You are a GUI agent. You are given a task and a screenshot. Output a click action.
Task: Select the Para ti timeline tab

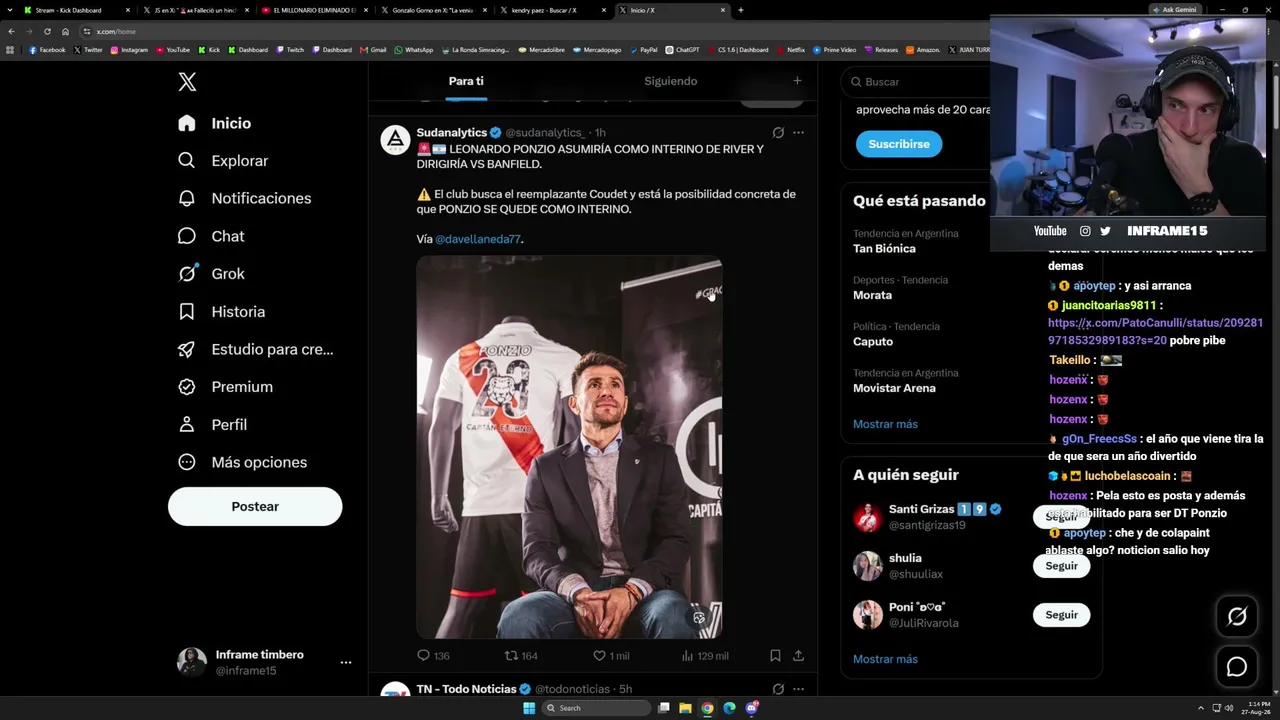click(466, 81)
